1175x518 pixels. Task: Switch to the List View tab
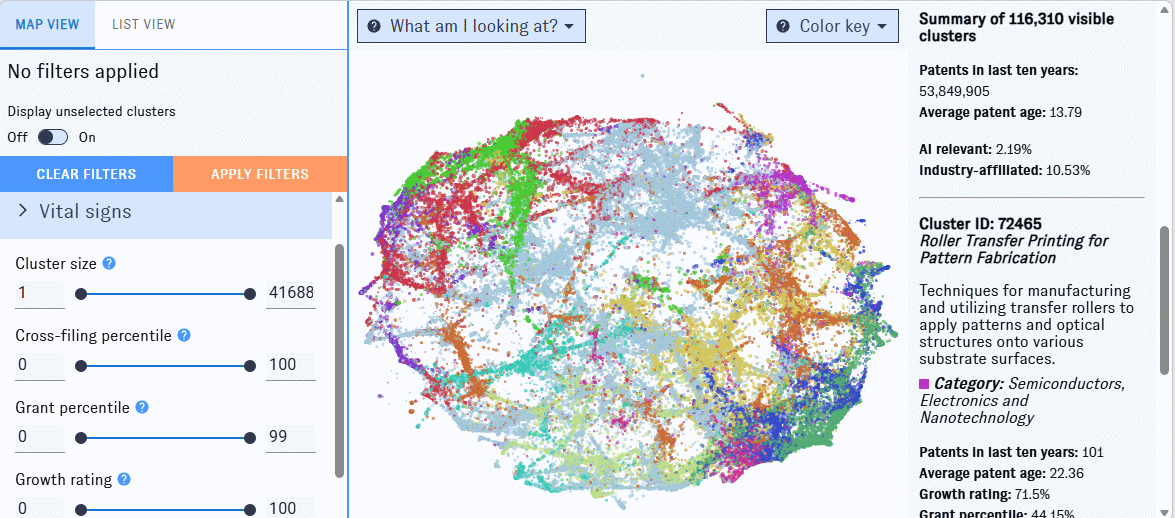point(144,24)
